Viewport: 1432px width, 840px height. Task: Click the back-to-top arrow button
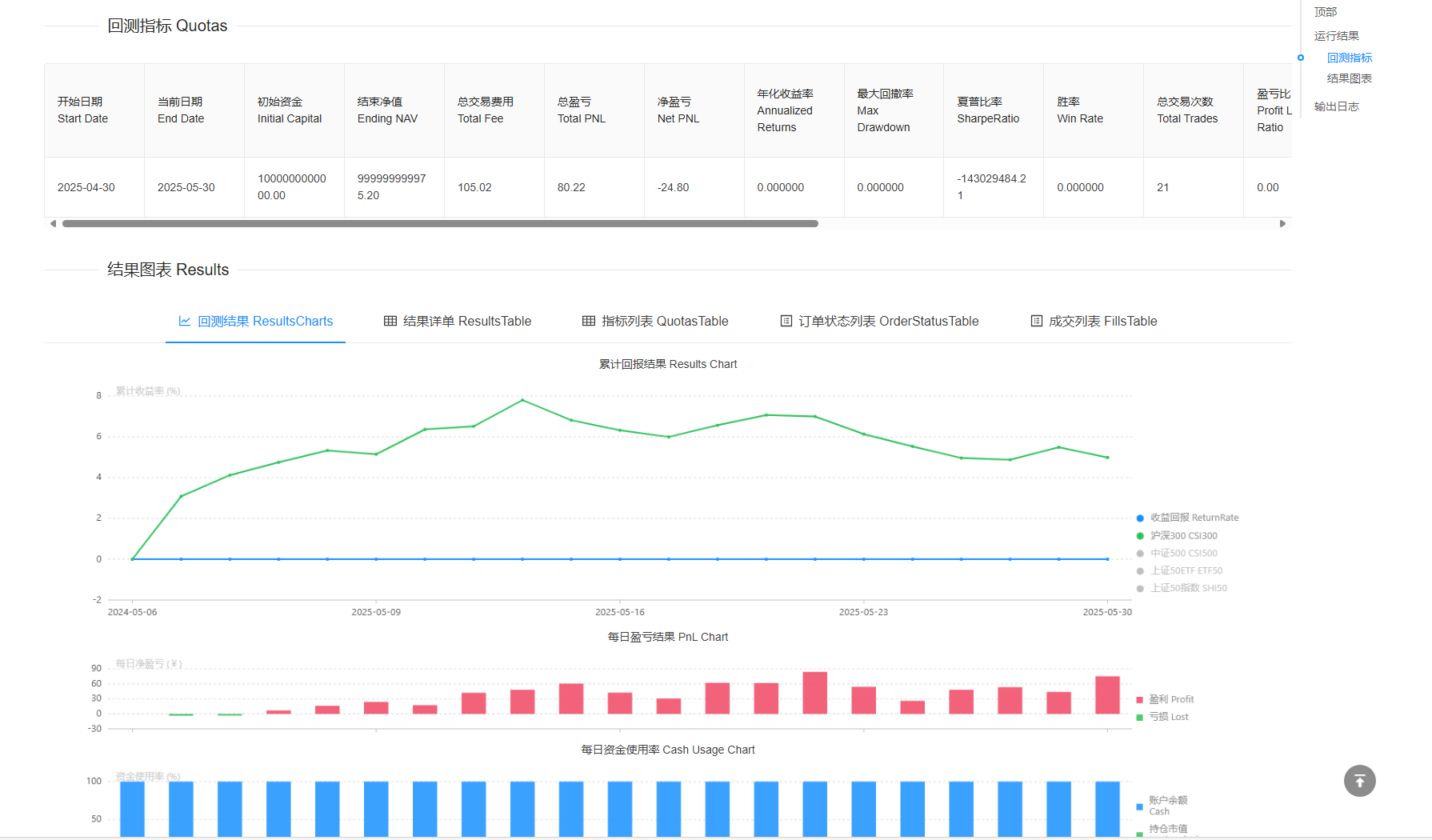[x=1359, y=781]
